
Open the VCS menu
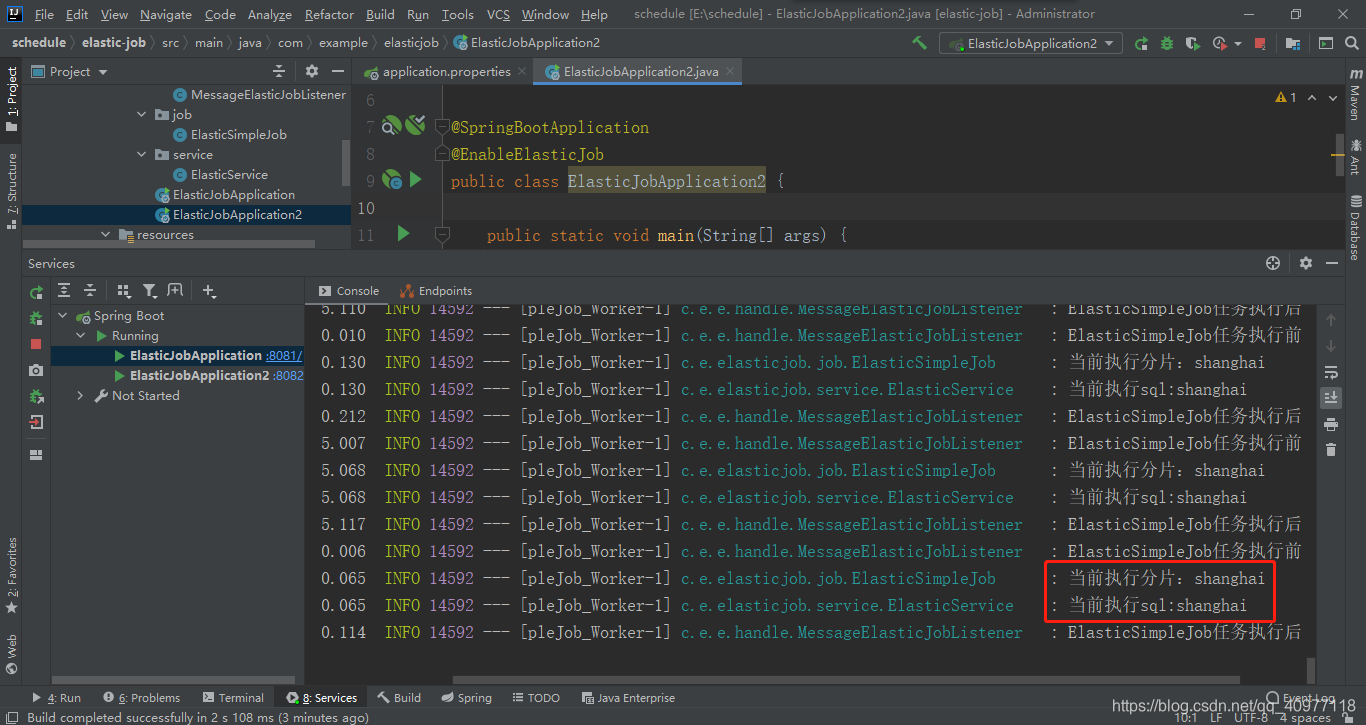(x=498, y=14)
